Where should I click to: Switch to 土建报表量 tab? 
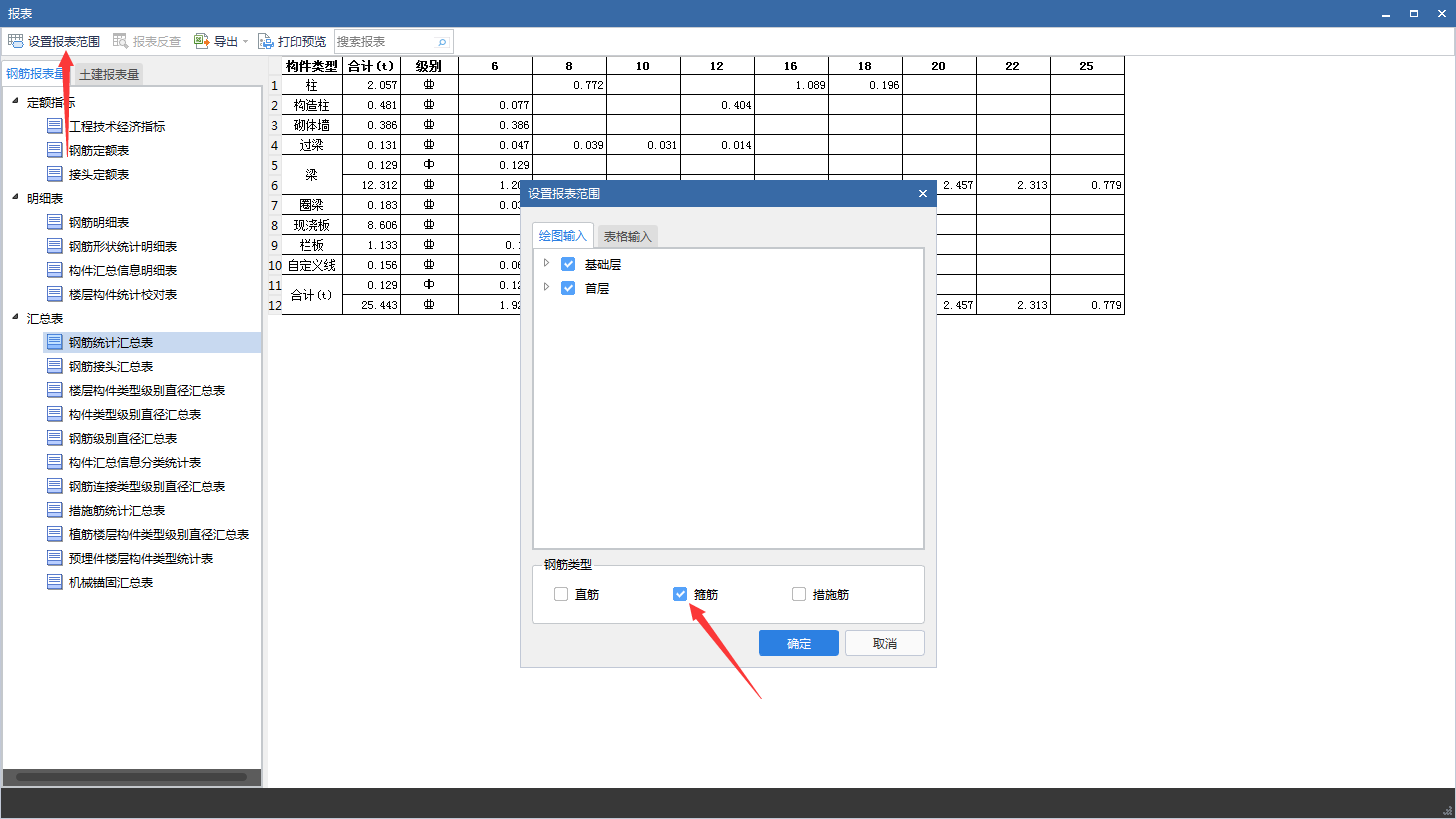coord(109,74)
